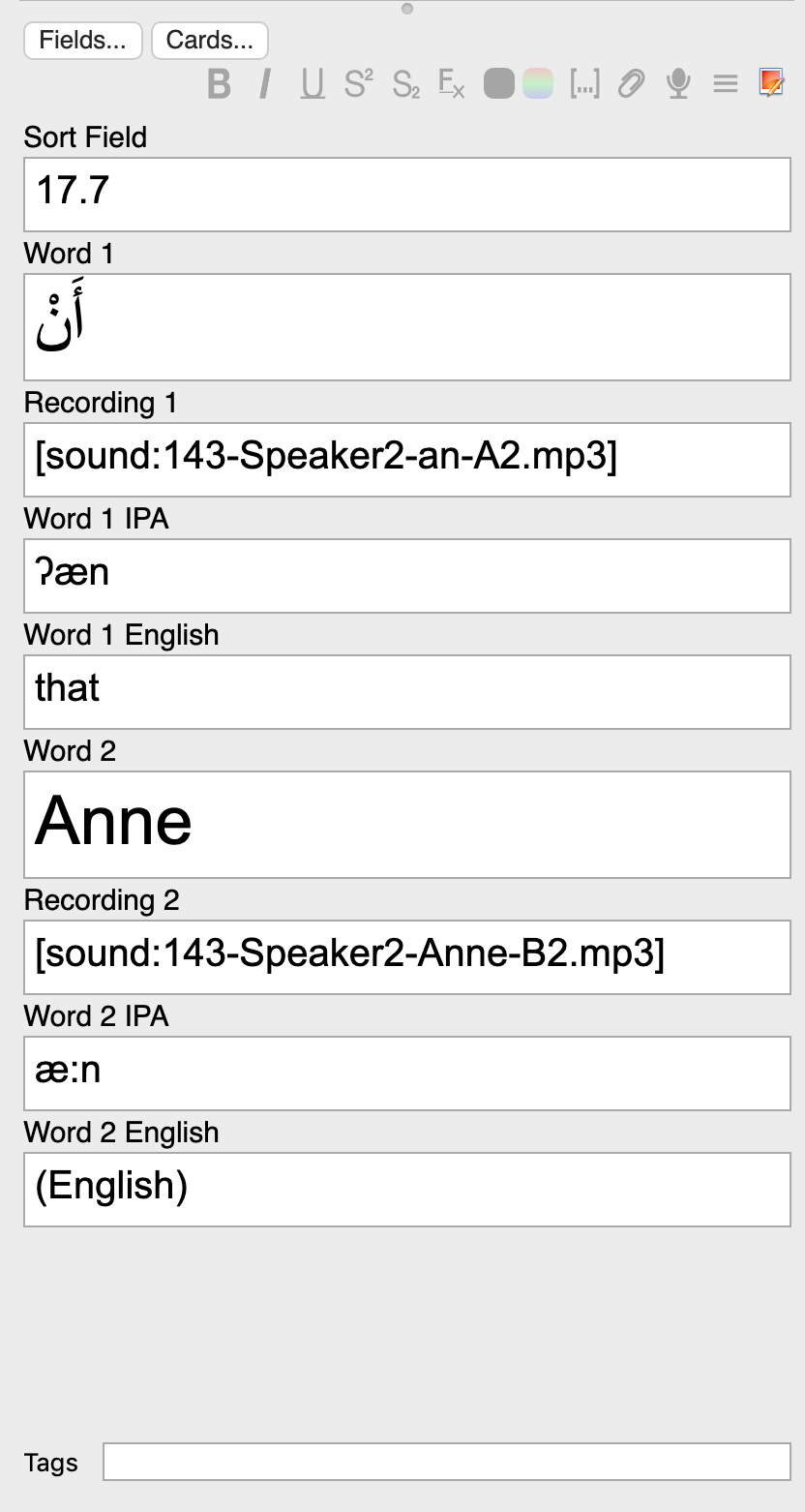
Task: Toggle bold formatting
Action: pos(220,84)
